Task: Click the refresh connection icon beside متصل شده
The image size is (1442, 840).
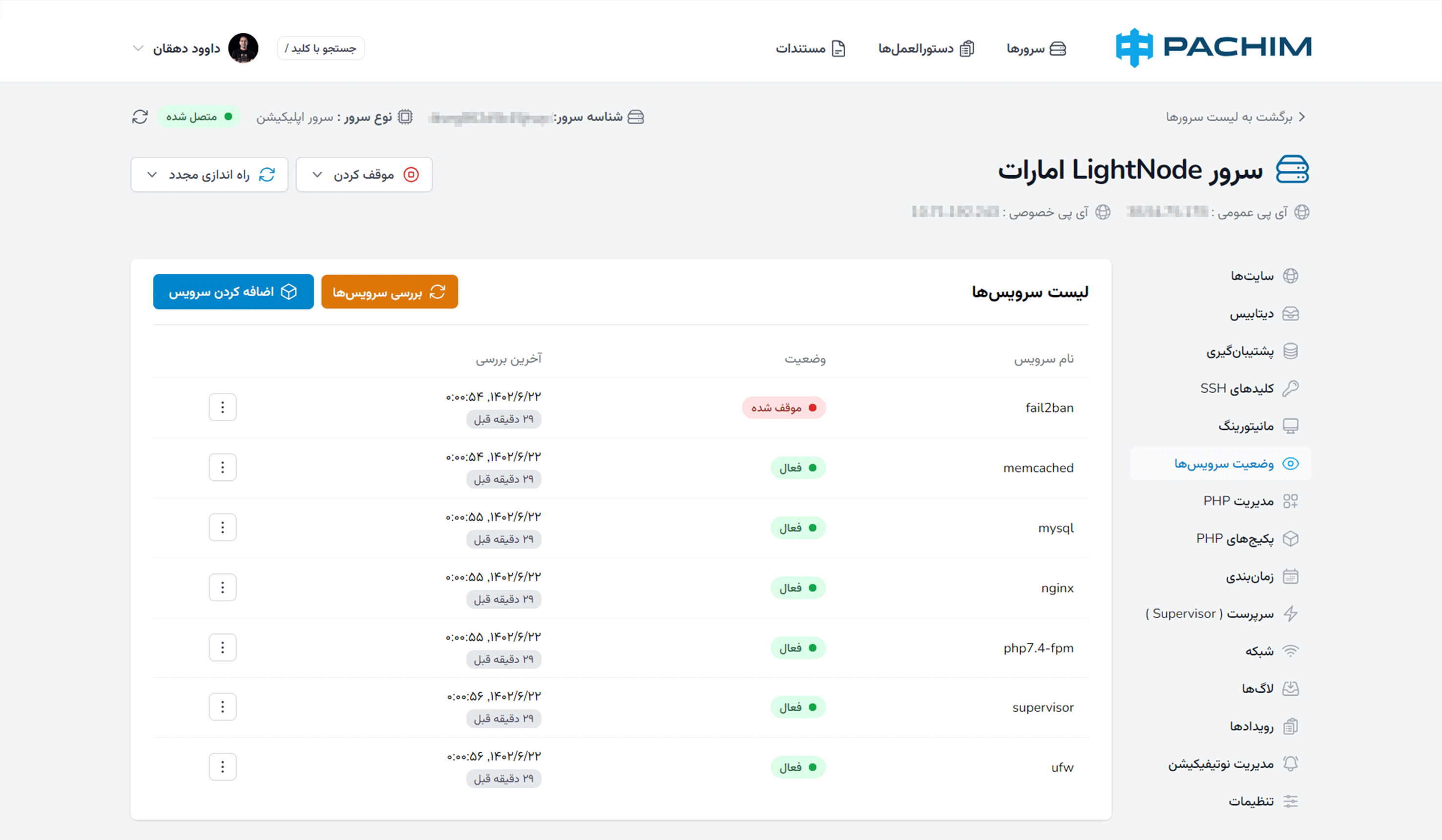Action: pyautogui.click(x=140, y=117)
